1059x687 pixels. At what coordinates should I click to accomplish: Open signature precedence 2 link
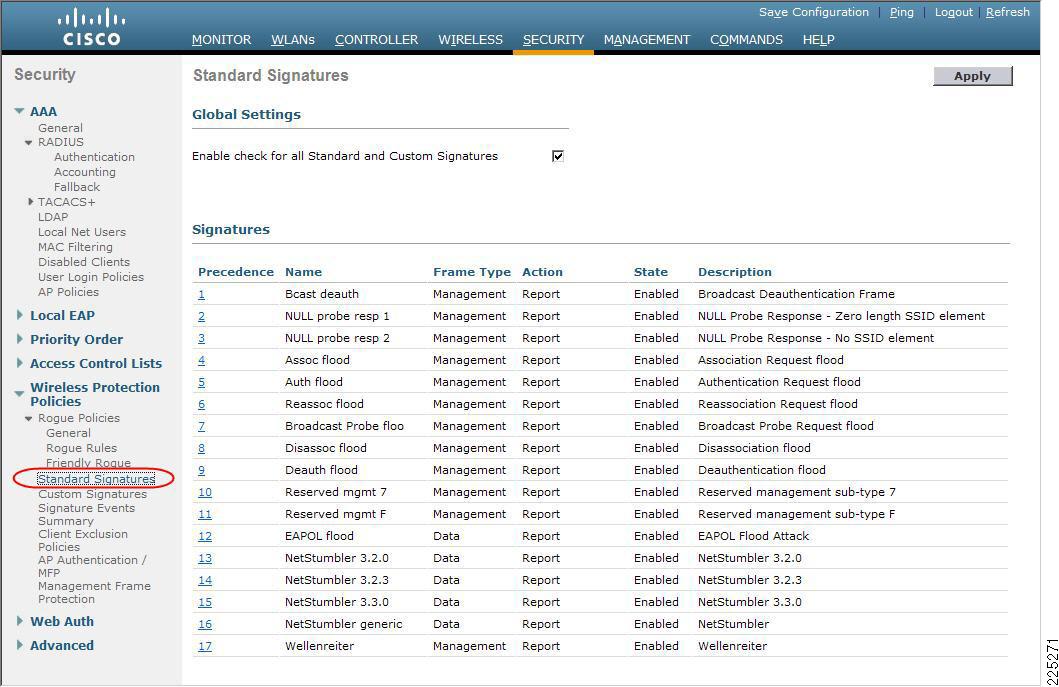pyautogui.click(x=201, y=316)
